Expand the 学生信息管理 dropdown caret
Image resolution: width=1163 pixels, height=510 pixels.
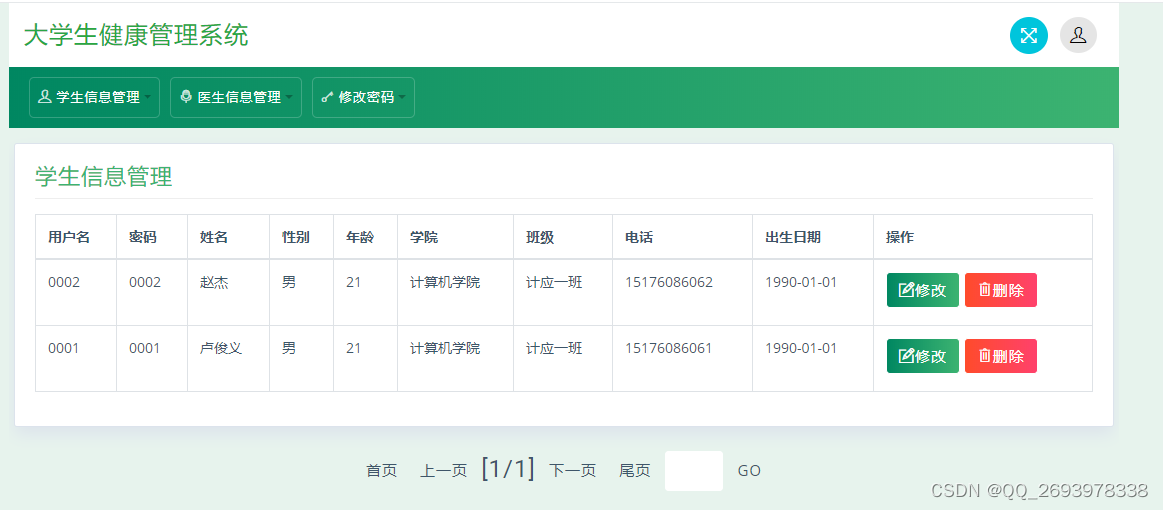148,98
